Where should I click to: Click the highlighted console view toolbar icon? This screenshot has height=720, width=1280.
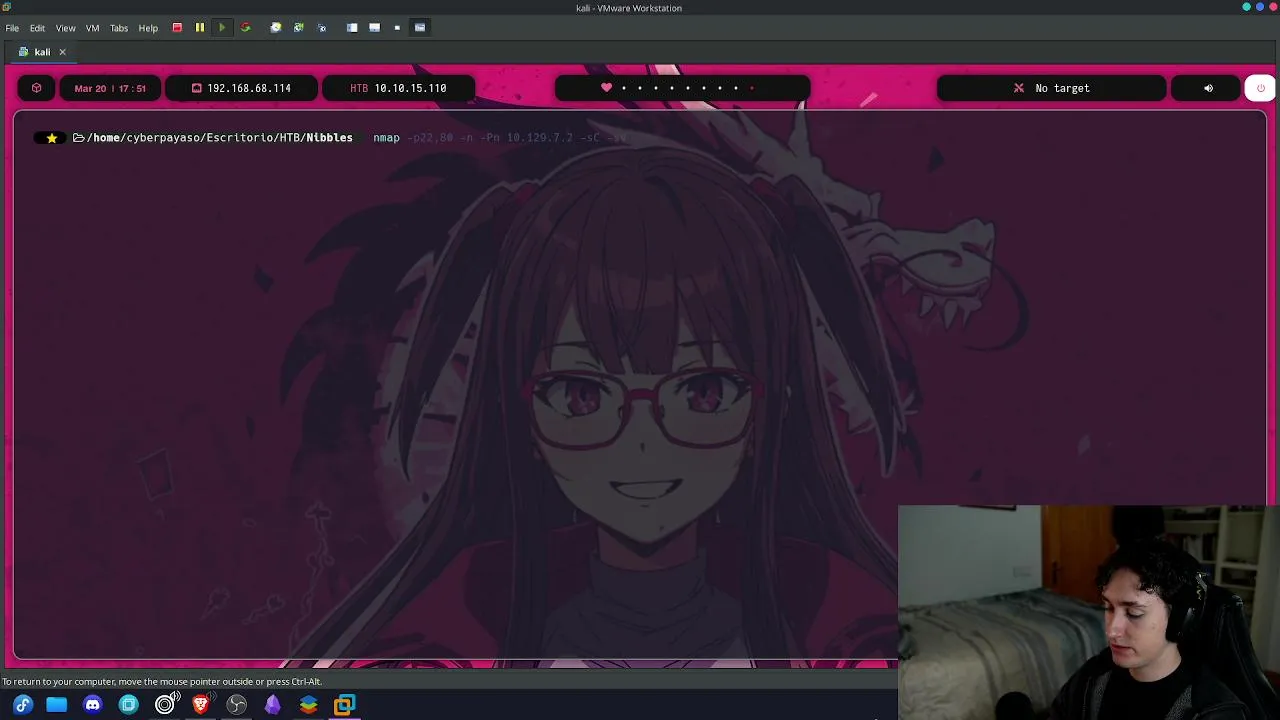pyautogui.click(x=420, y=28)
